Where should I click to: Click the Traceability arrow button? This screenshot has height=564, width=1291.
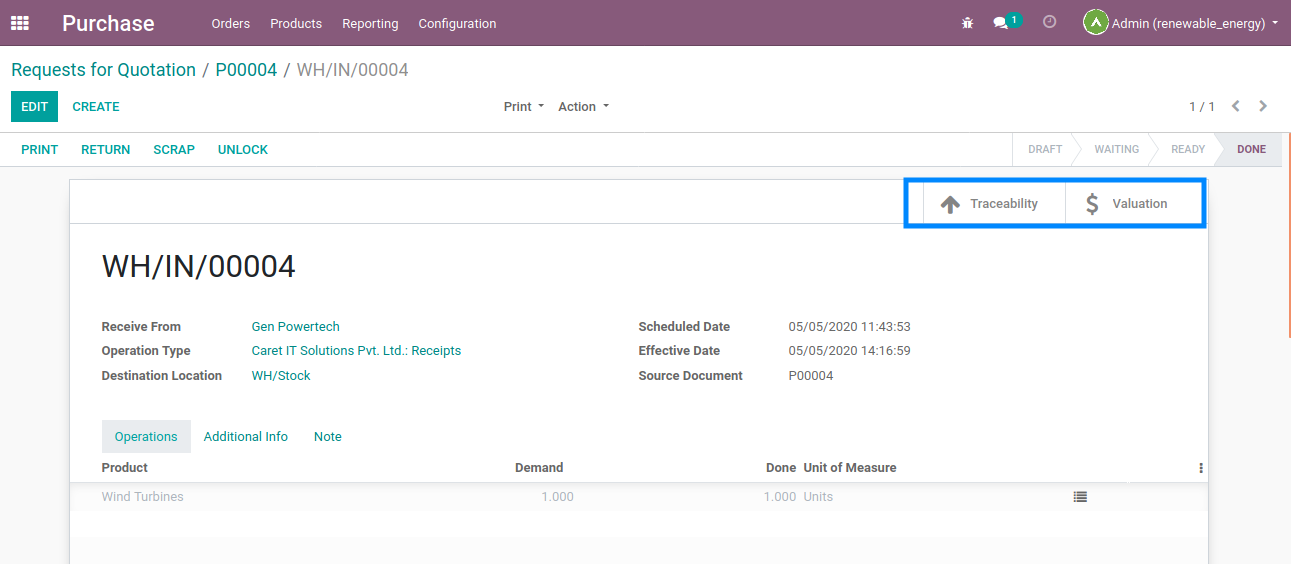988,204
